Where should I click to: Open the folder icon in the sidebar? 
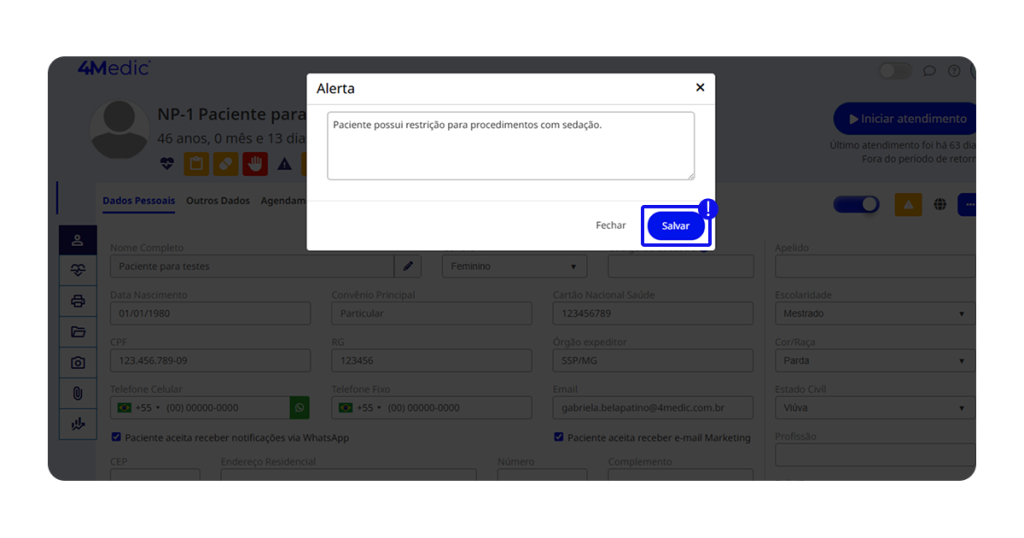(78, 332)
